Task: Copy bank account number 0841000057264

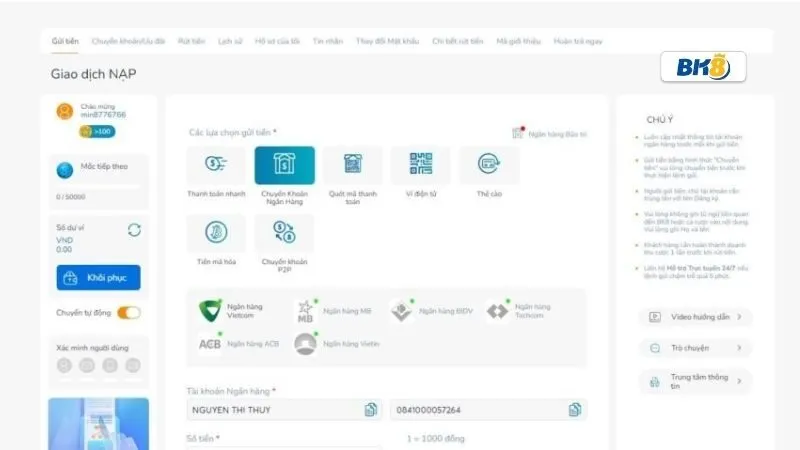Action: point(575,409)
